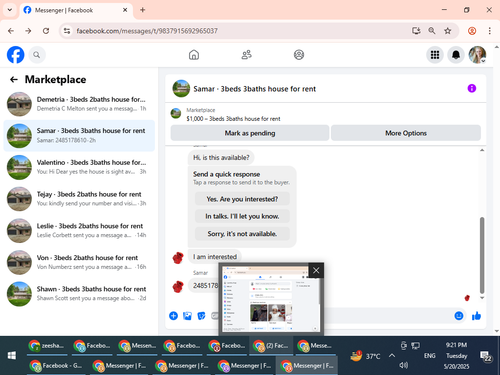Viewport: 500px width, 375px height.
Task: Send quick reply Yes. Are you interested?
Action: tap(242, 199)
